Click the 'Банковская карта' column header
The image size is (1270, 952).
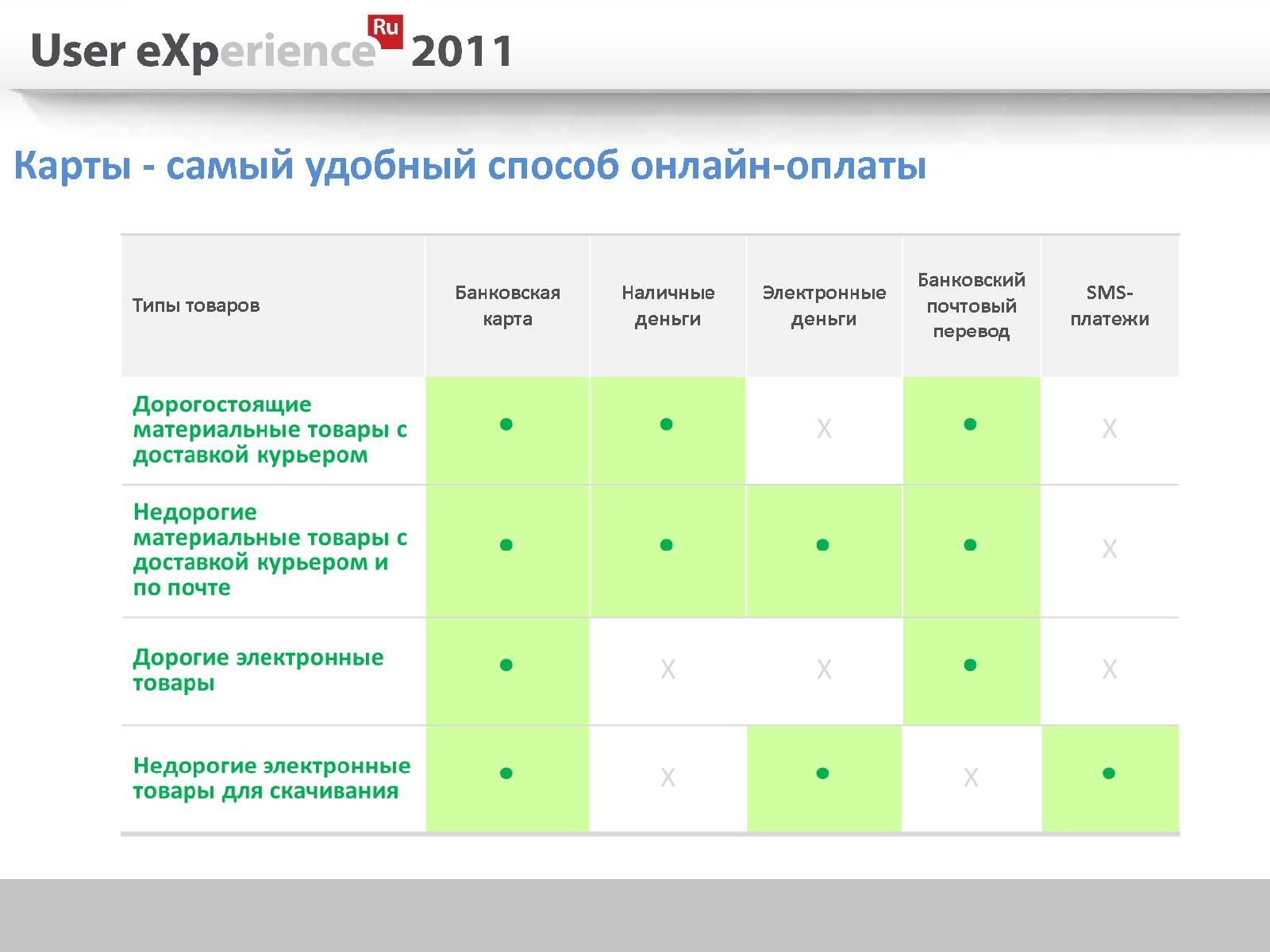coord(507,305)
